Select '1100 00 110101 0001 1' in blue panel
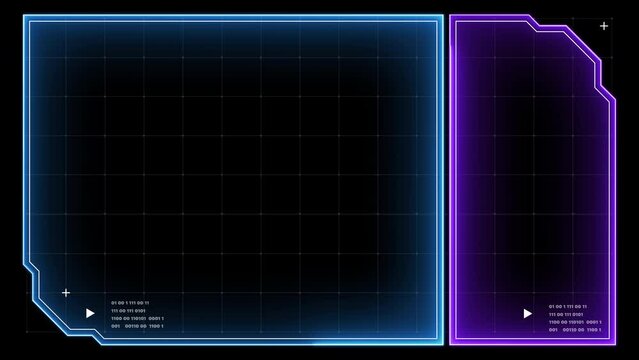The width and height of the screenshot is (639, 360). (x=137, y=318)
